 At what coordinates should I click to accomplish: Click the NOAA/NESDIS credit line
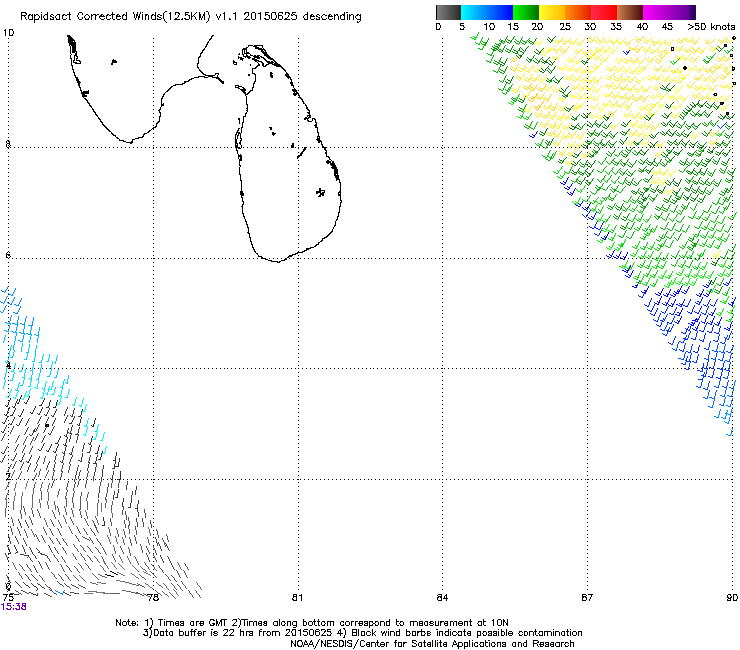click(432, 644)
